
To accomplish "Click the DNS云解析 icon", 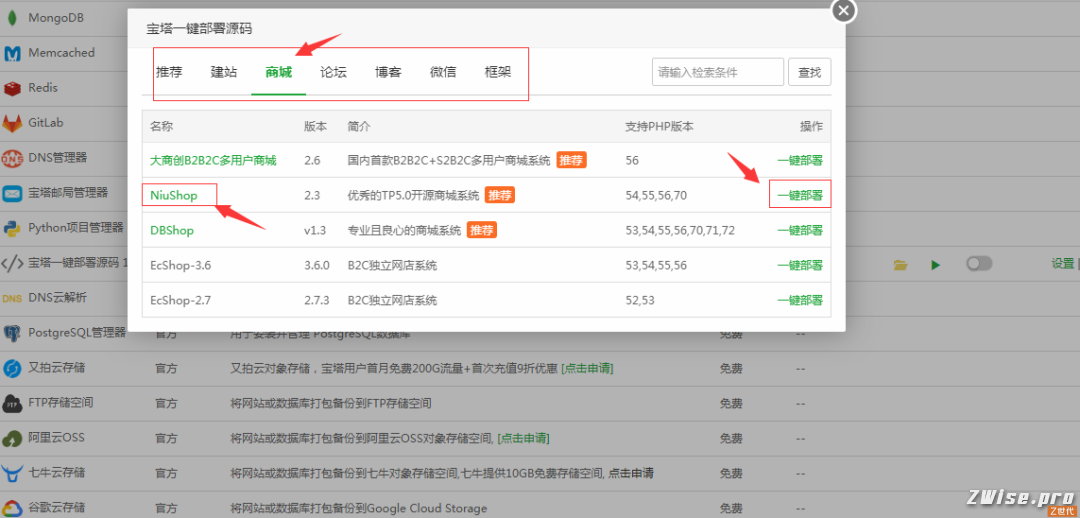I will (x=12, y=299).
